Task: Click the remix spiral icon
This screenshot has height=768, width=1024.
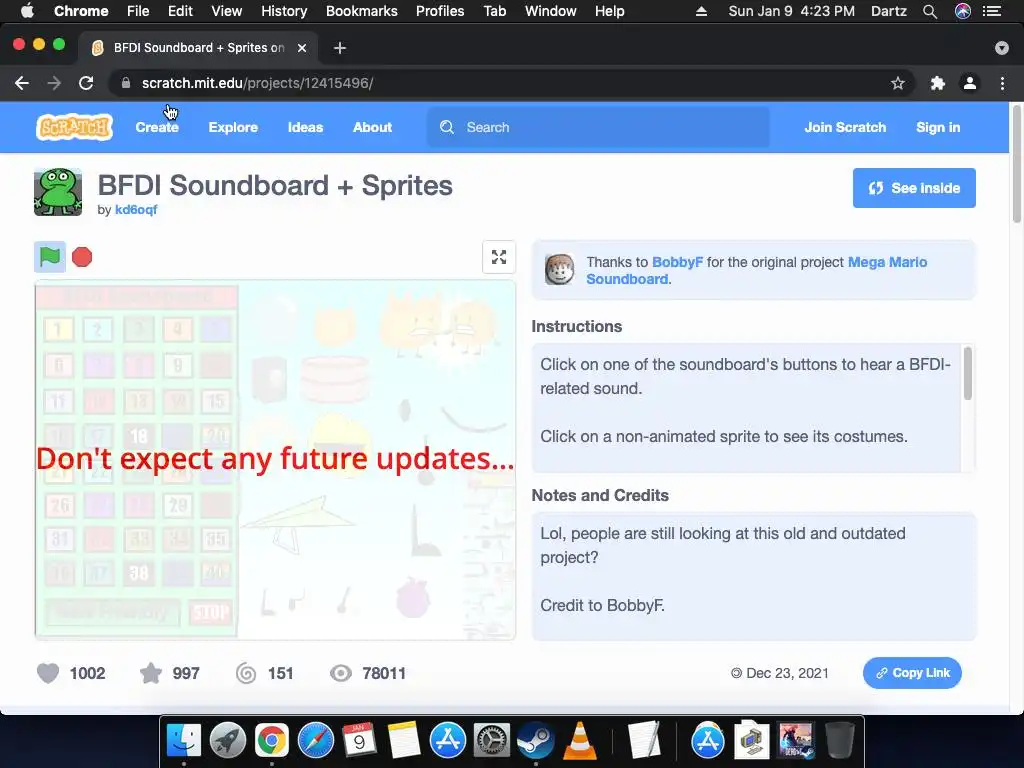Action: pyautogui.click(x=246, y=673)
